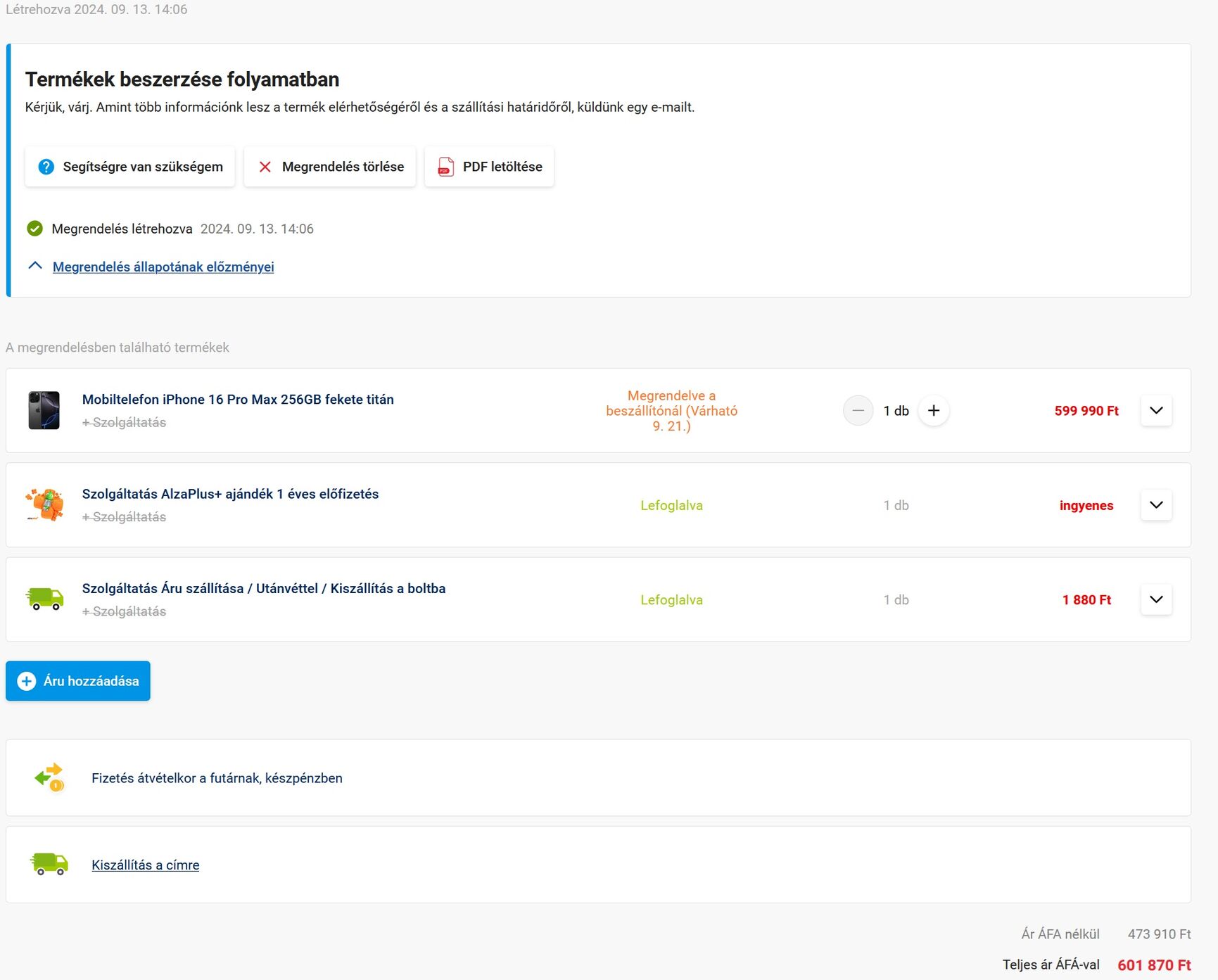
Task: Click Áru hozzáadása button
Action: tap(78, 681)
